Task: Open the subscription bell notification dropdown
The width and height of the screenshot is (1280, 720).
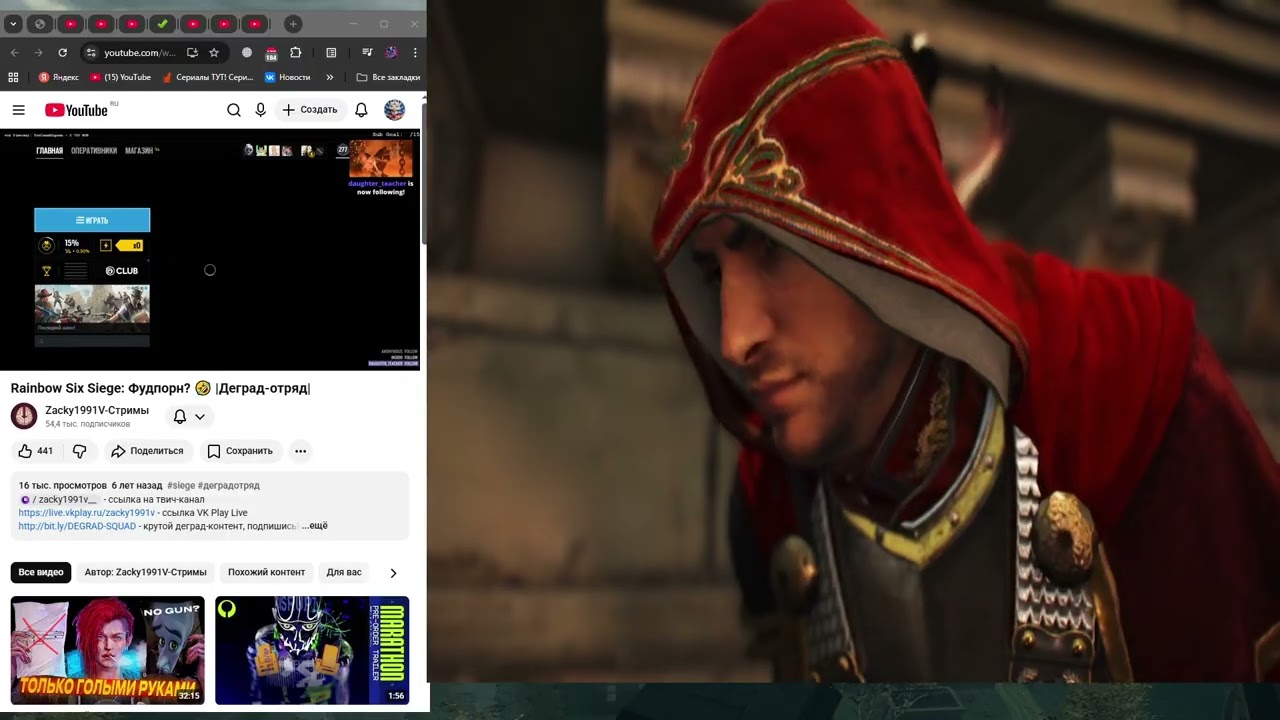Action: (x=189, y=416)
